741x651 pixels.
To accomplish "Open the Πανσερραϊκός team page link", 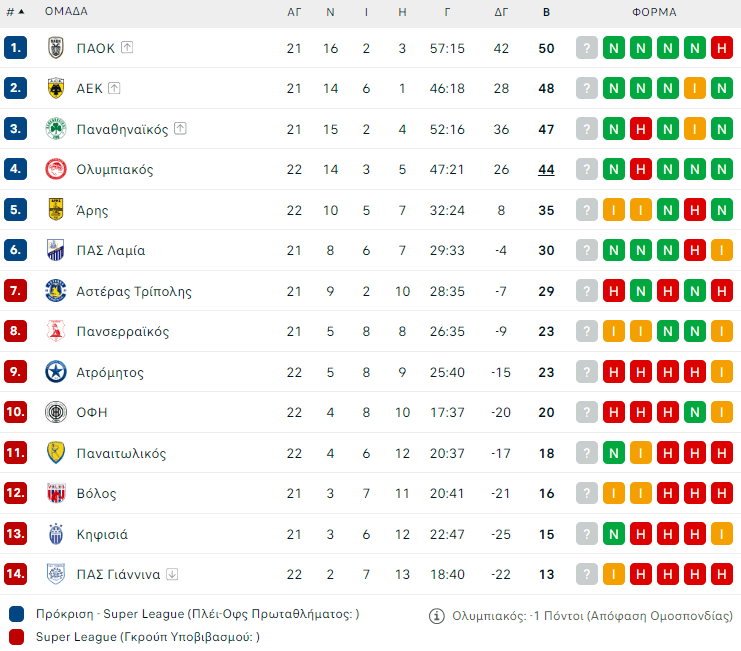I will [123, 331].
